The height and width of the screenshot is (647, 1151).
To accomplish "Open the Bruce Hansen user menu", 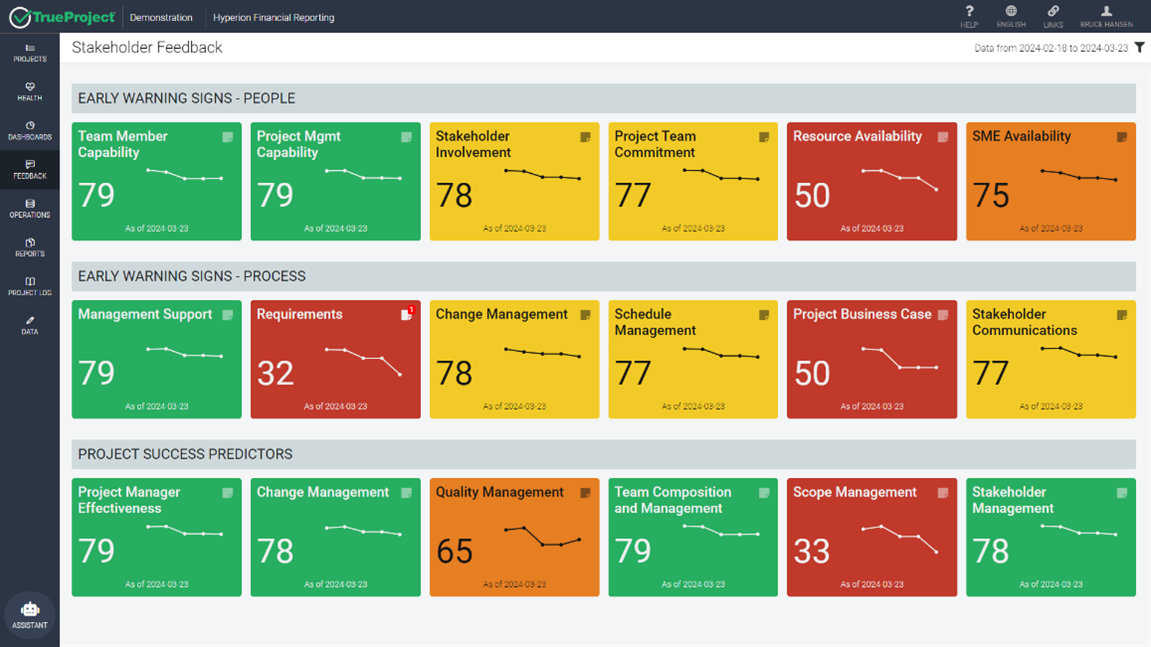I will pyautogui.click(x=1105, y=16).
